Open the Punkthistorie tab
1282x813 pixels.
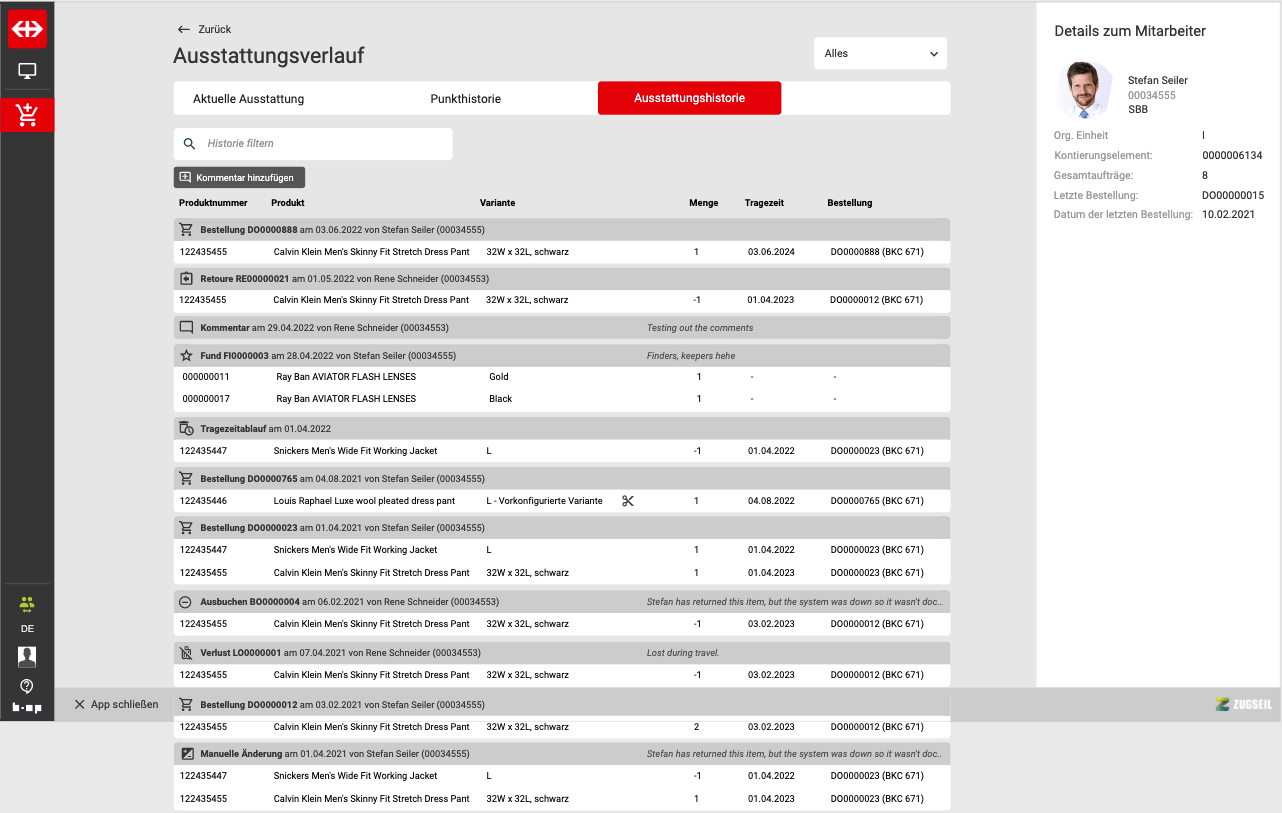tap(465, 99)
